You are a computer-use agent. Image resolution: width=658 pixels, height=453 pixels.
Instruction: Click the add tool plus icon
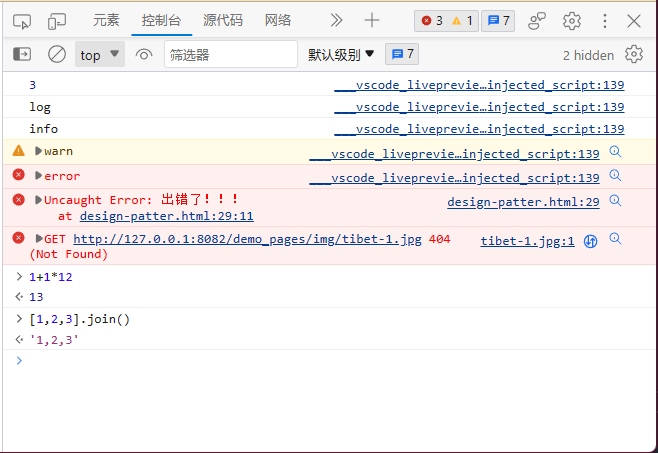tap(372, 20)
